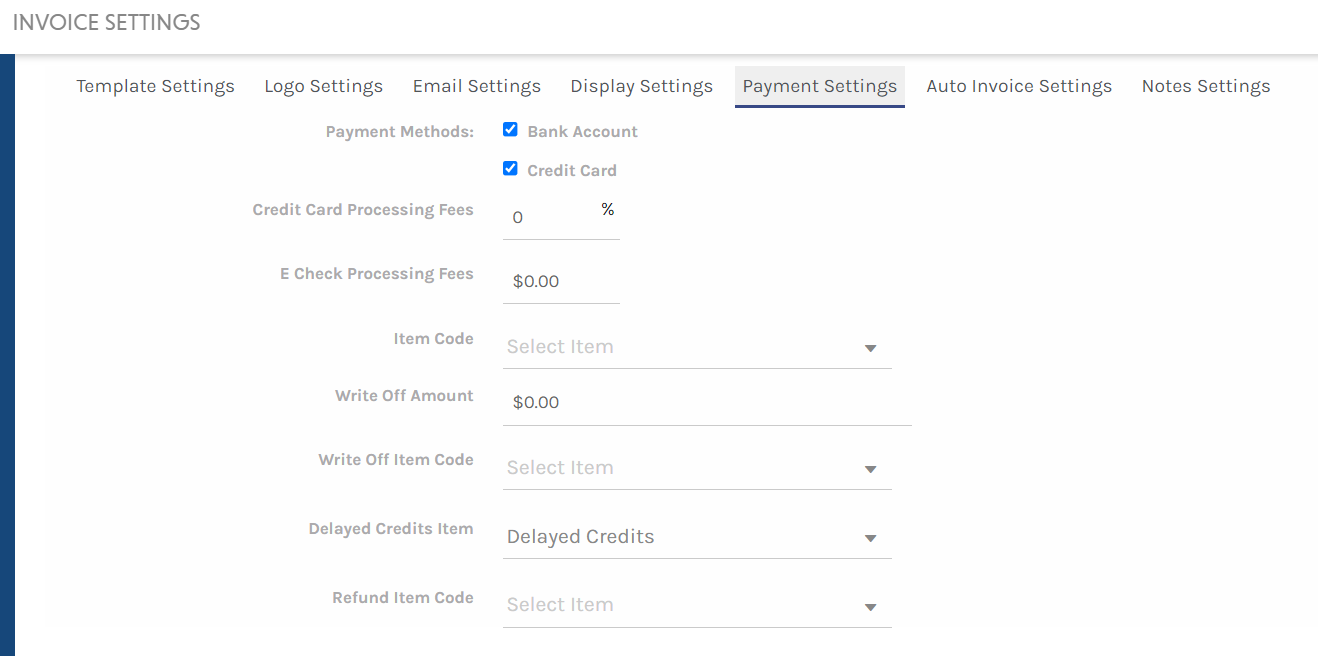Screen dimensions: 1318x656
Task: Uncheck the Credit Card payment method
Action: [510, 169]
